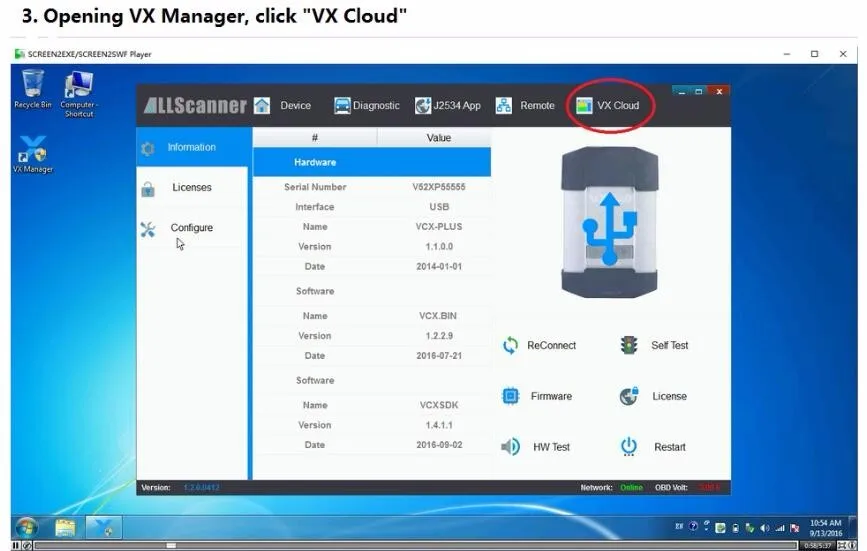Viewport: 867px width, 551px height.
Task: Run the Self Test
Action: pos(655,345)
